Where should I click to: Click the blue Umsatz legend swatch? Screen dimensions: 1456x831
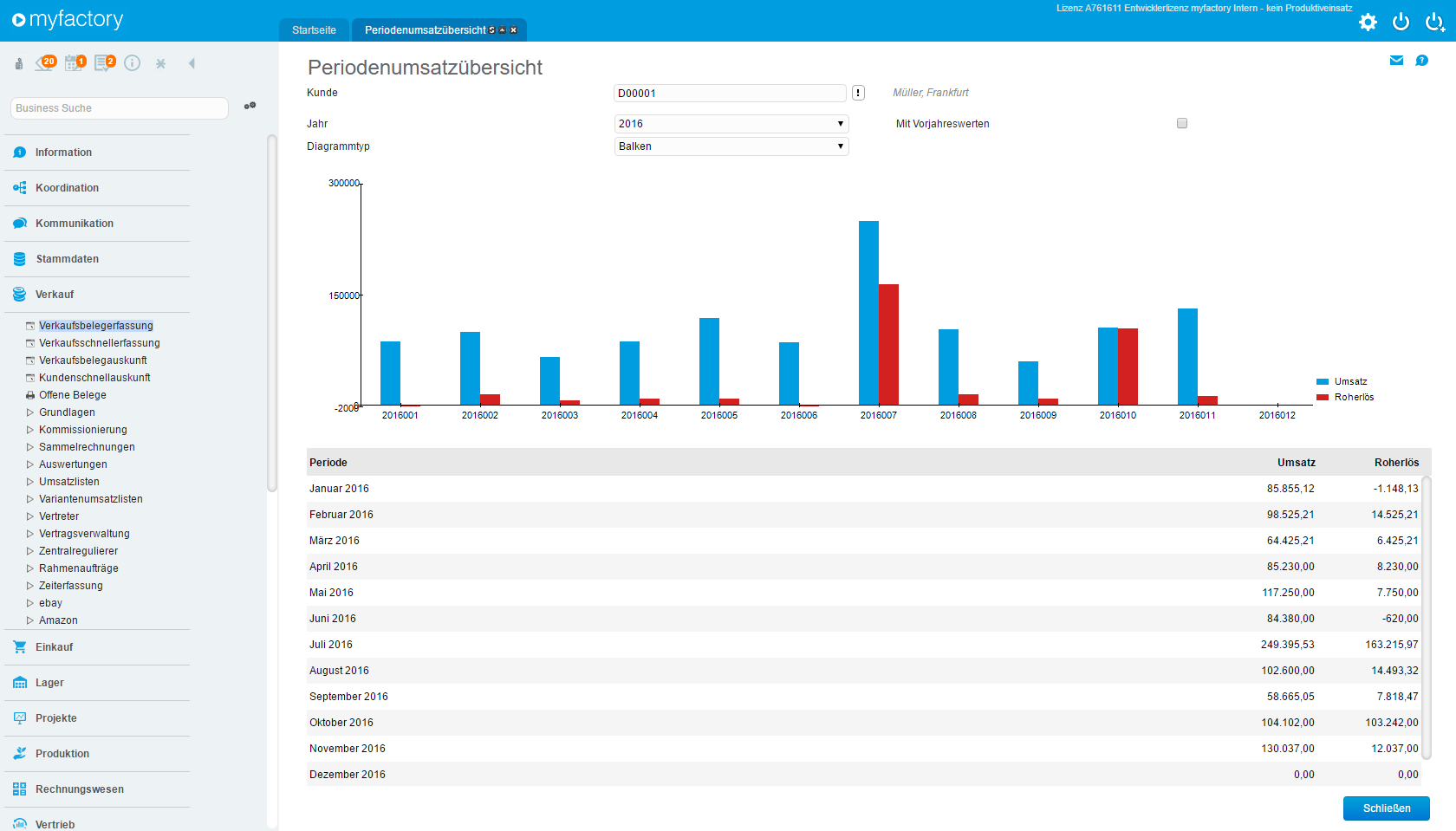1323,382
